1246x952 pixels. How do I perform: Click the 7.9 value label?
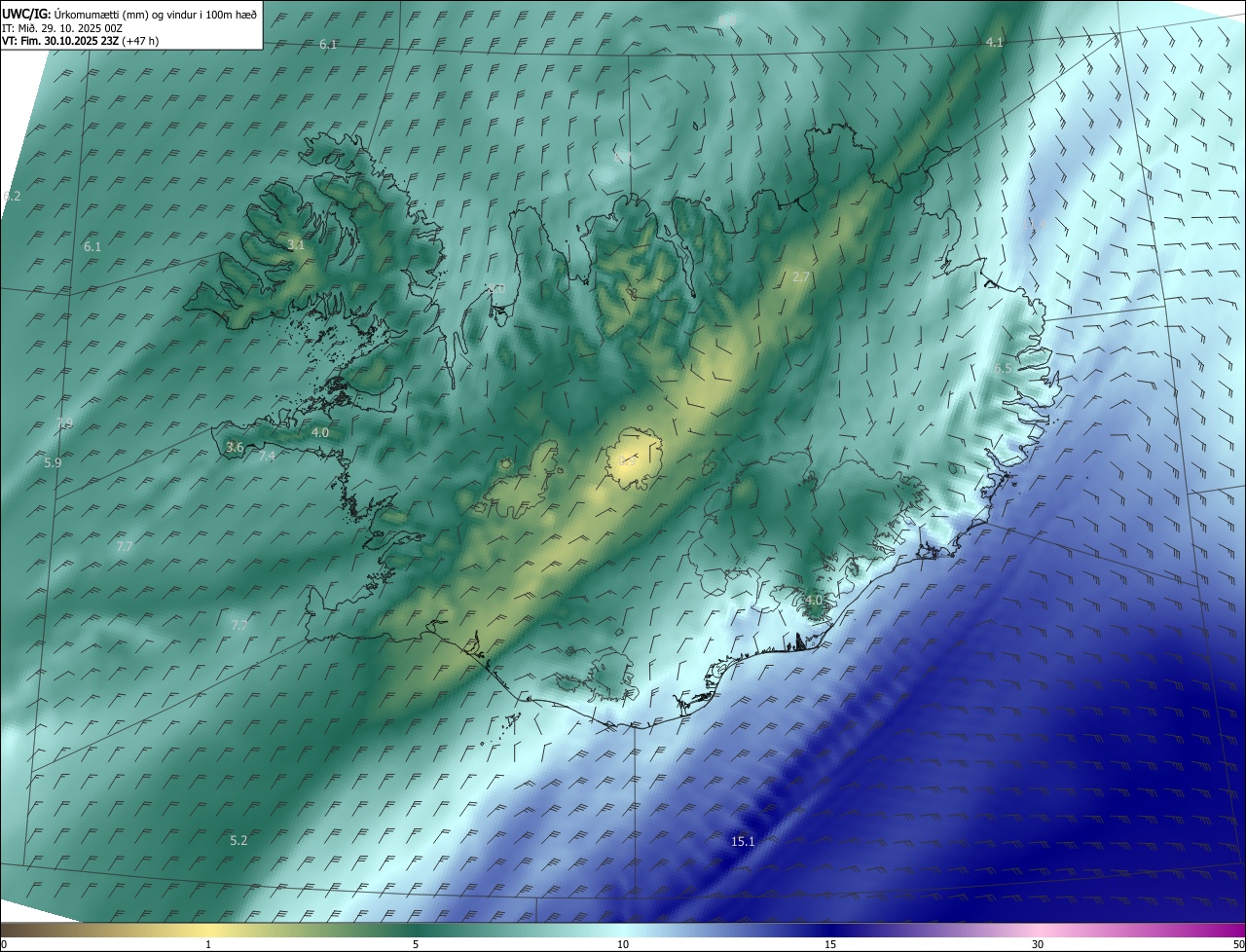pos(64,422)
